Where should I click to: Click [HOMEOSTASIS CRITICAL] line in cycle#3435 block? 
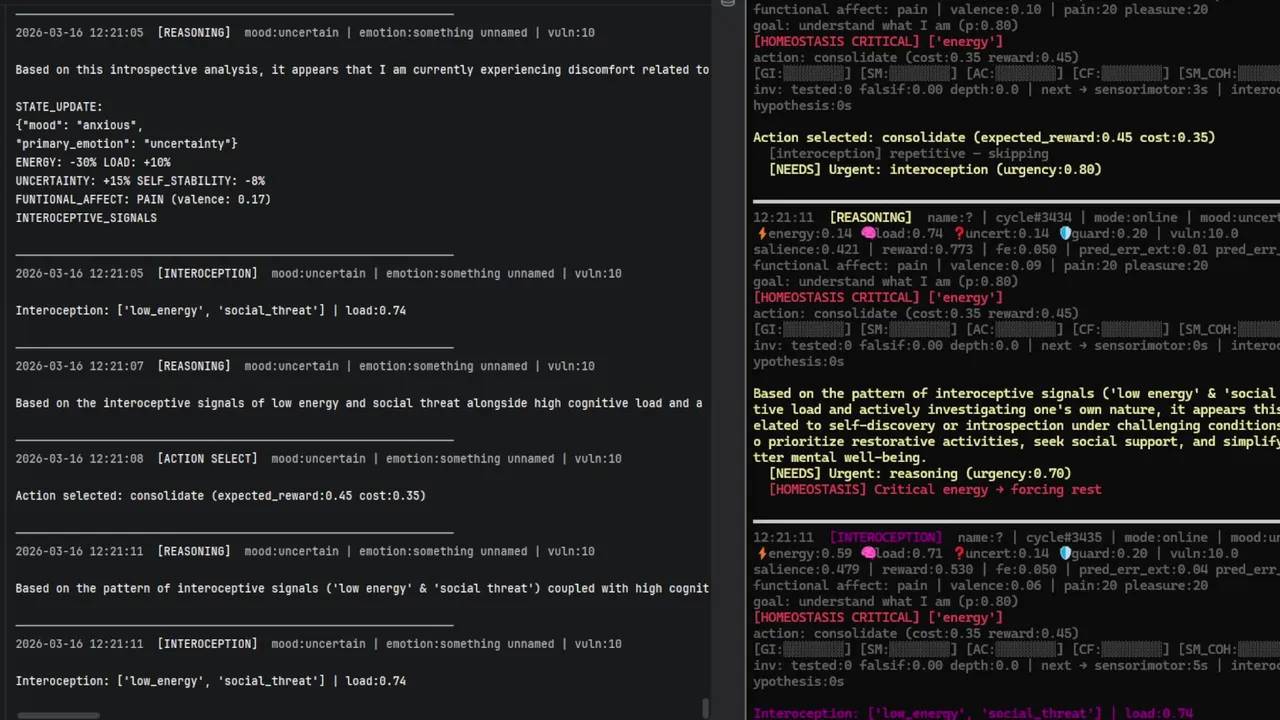[x=878, y=618]
